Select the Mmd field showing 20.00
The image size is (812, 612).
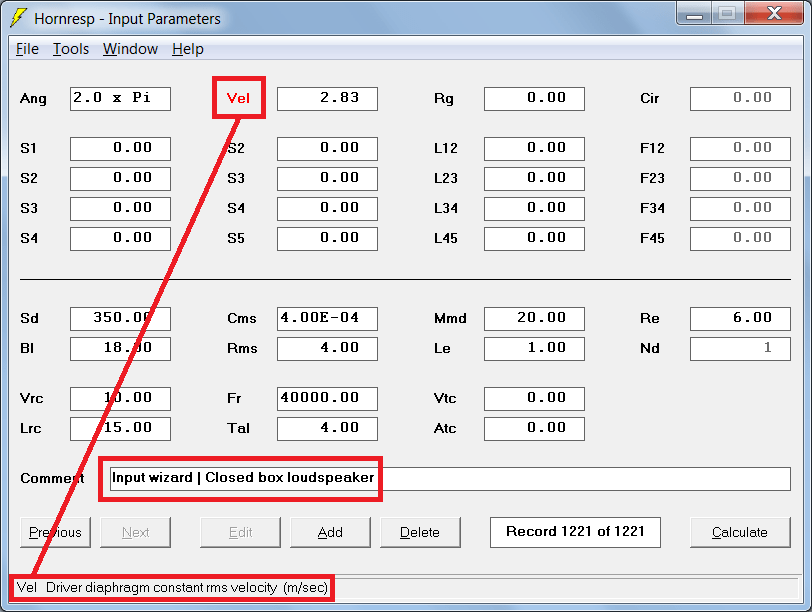coord(534,319)
